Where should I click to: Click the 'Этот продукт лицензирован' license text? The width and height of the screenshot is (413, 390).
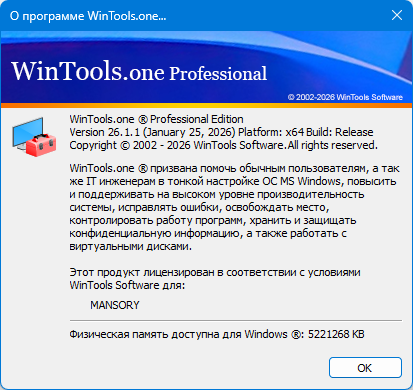coord(215,279)
